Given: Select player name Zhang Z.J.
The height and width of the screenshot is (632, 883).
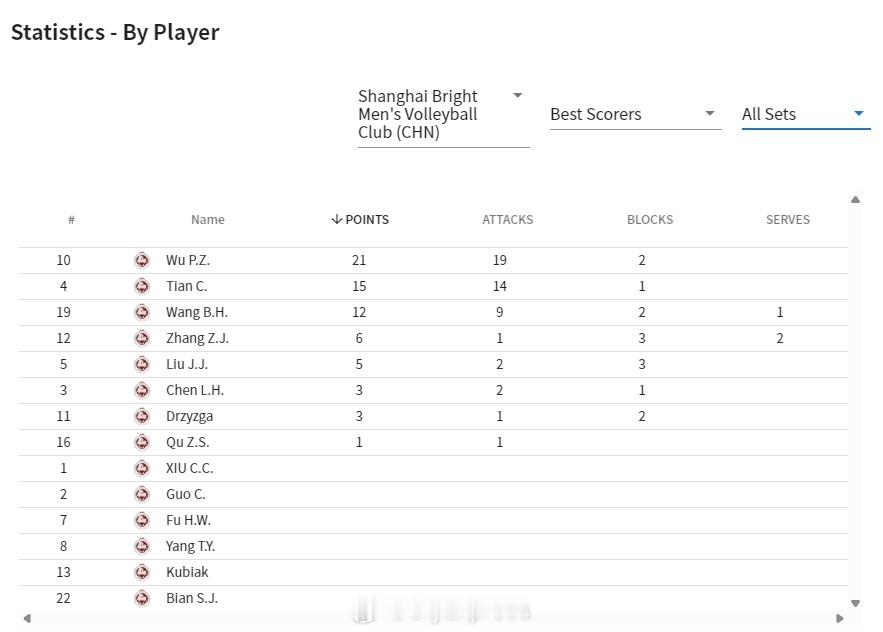Looking at the screenshot, I should [197, 338].
